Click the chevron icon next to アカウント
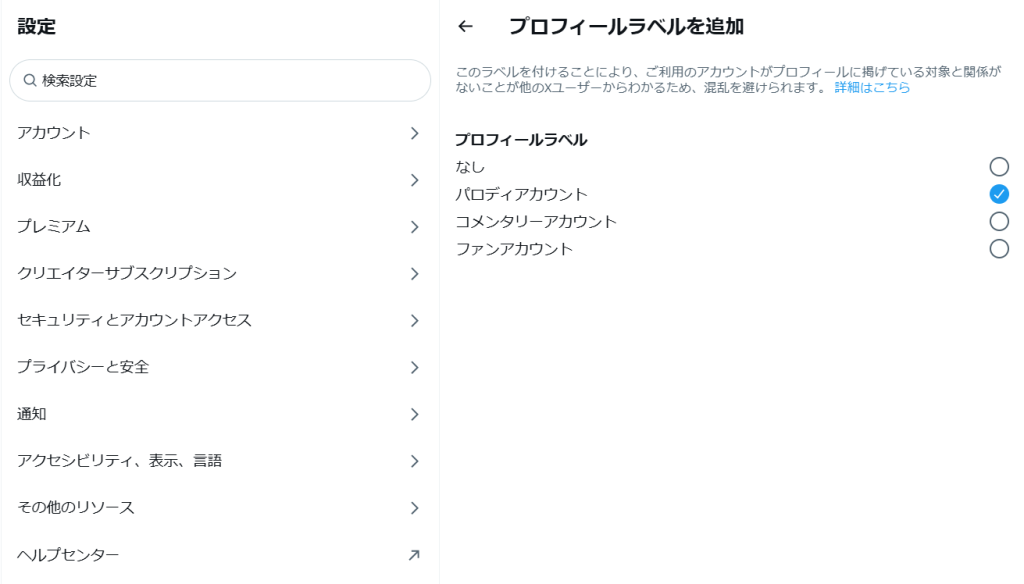1024x584 pixels. pos(415,133)
